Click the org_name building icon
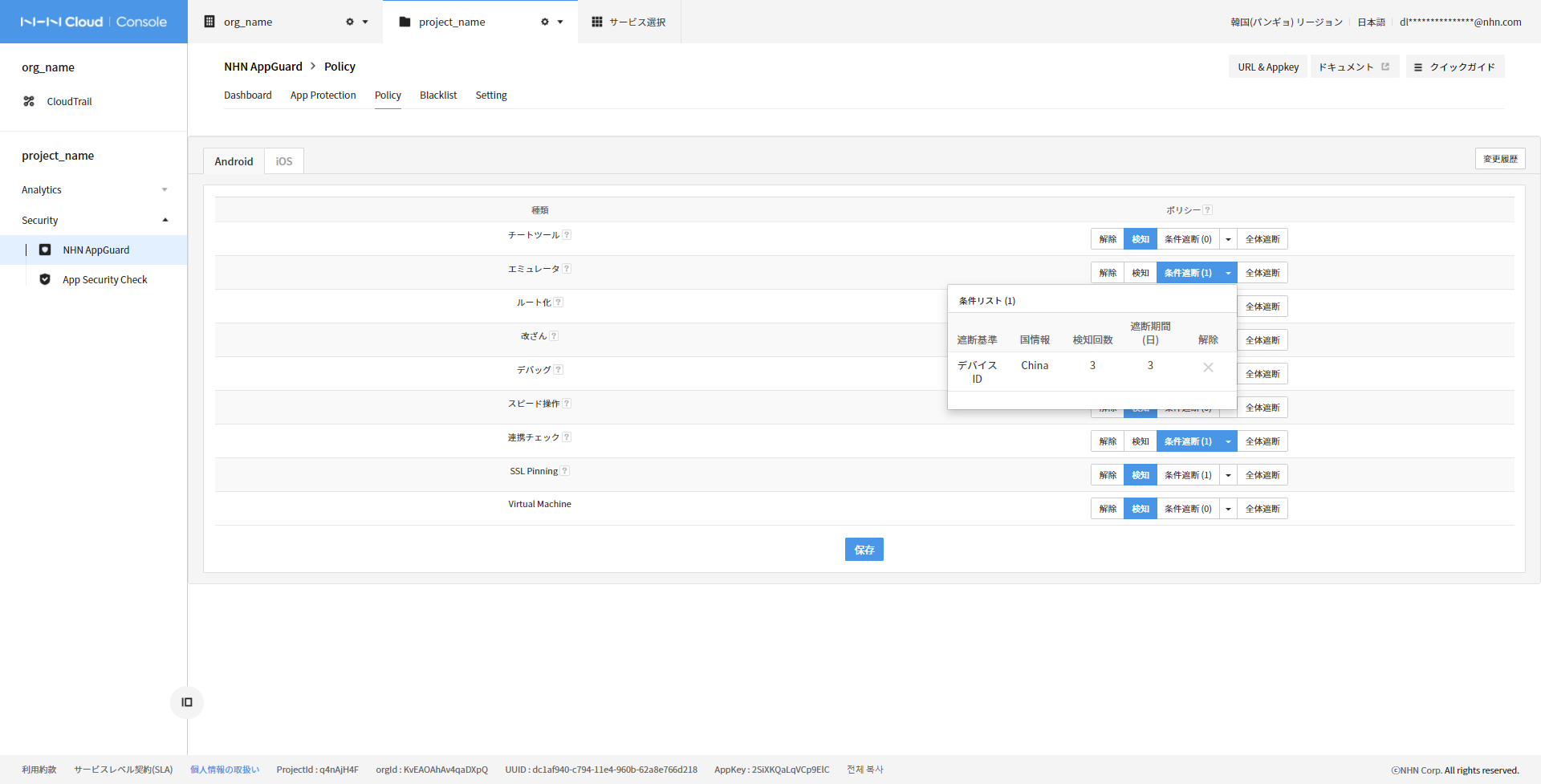The width and height of the screenshot is (1541, 784). point(209,22)
